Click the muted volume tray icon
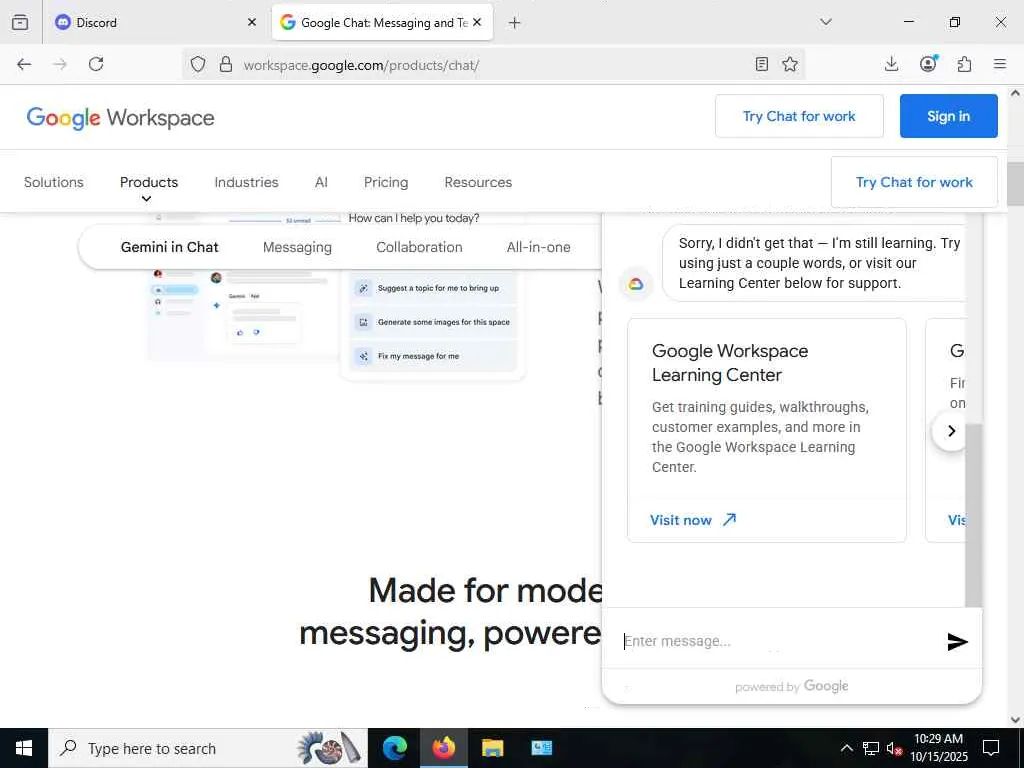 pos(894,748)
